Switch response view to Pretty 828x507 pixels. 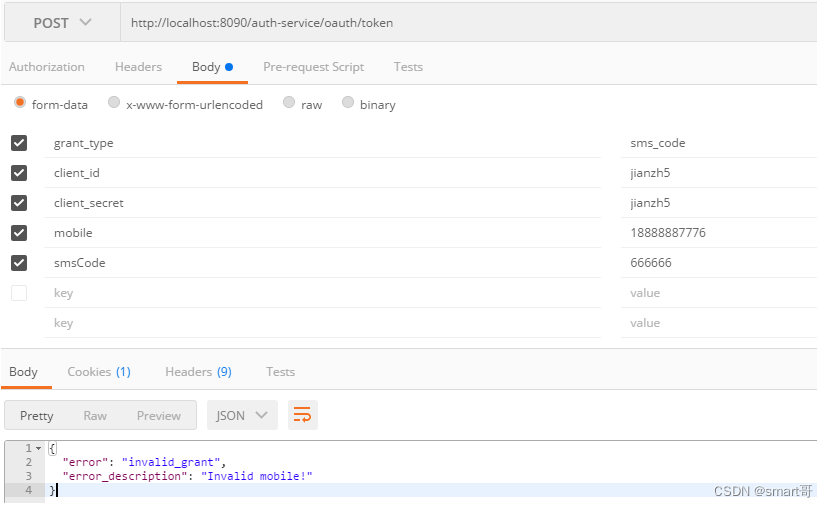point(36,416)
